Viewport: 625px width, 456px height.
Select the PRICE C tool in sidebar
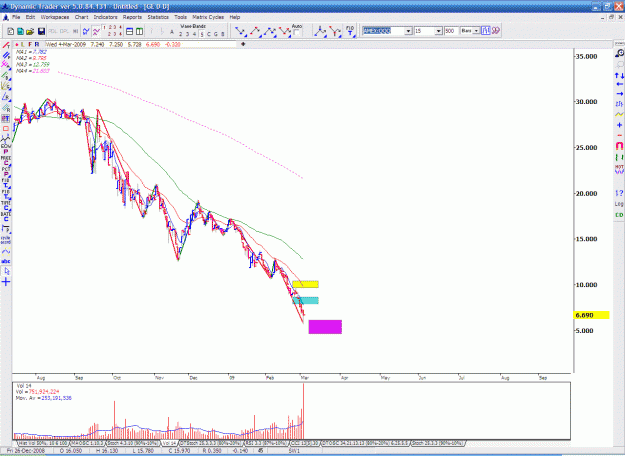[x=6, y=161]
